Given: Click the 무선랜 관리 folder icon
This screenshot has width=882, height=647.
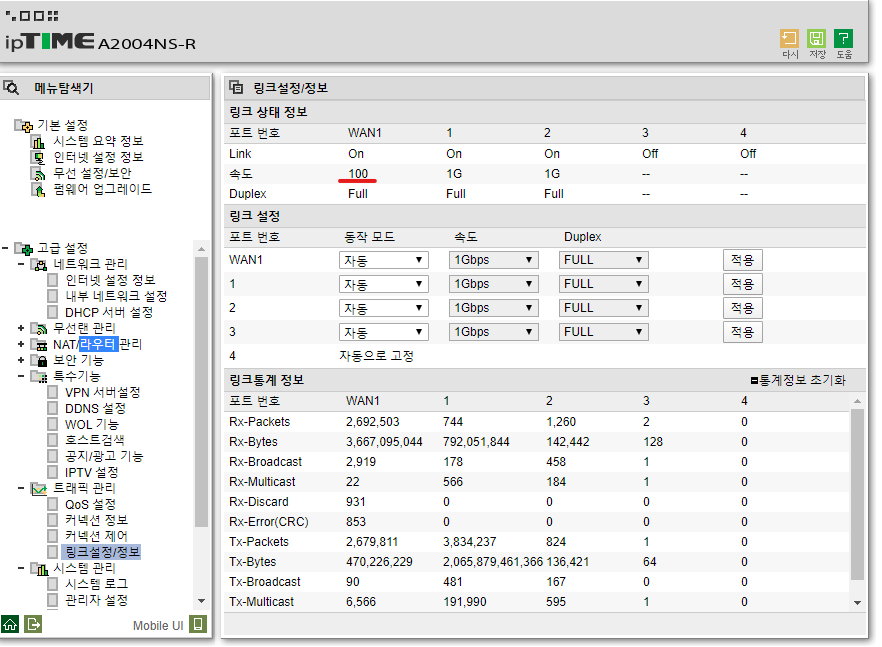Looking at the screenshot, I should click(39, 328).
